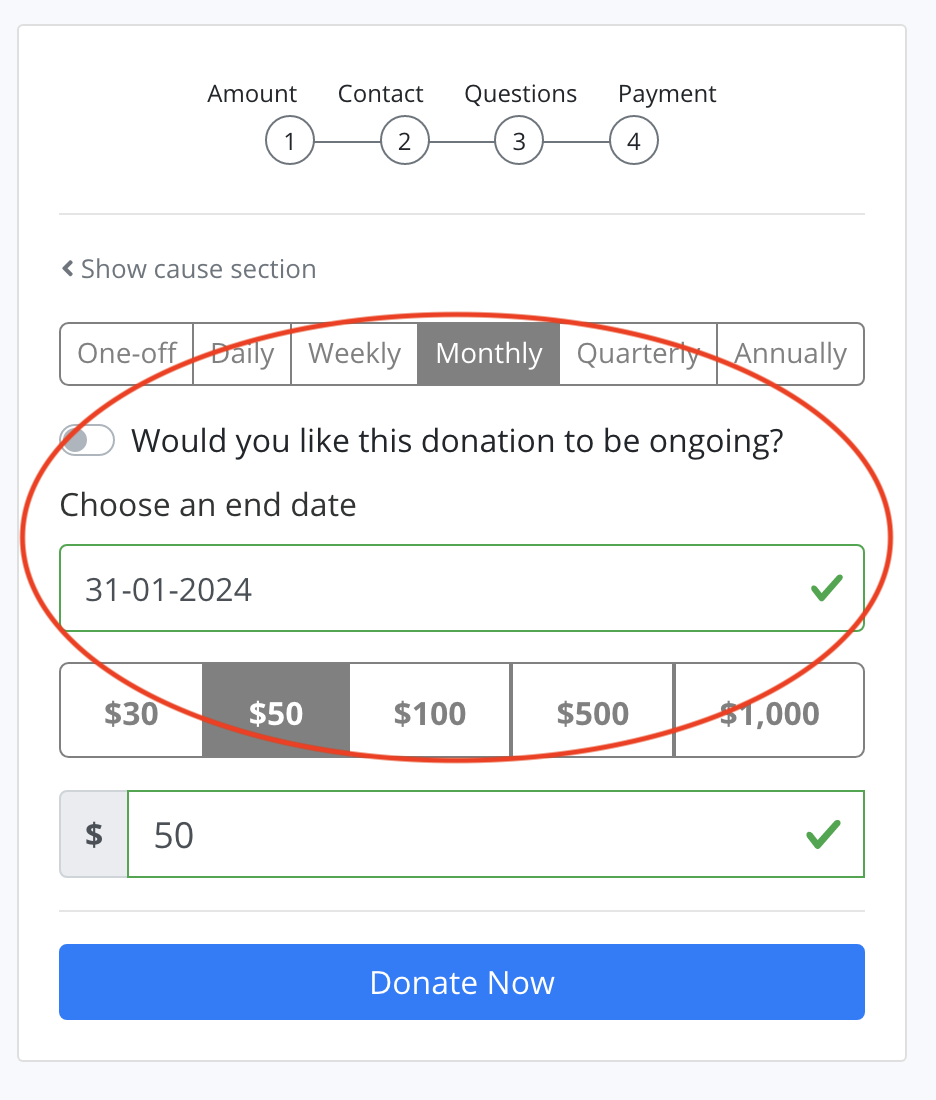Select the Daily donation frequency
The width and height of the screenshot is (936, 1100).
point(241,353)
